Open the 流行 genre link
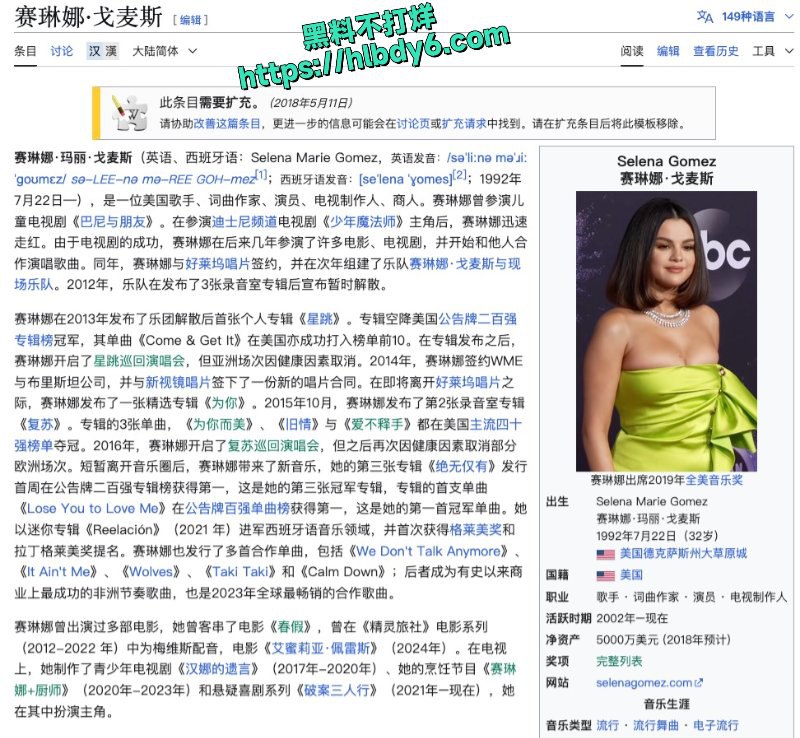 pos(608,726)
